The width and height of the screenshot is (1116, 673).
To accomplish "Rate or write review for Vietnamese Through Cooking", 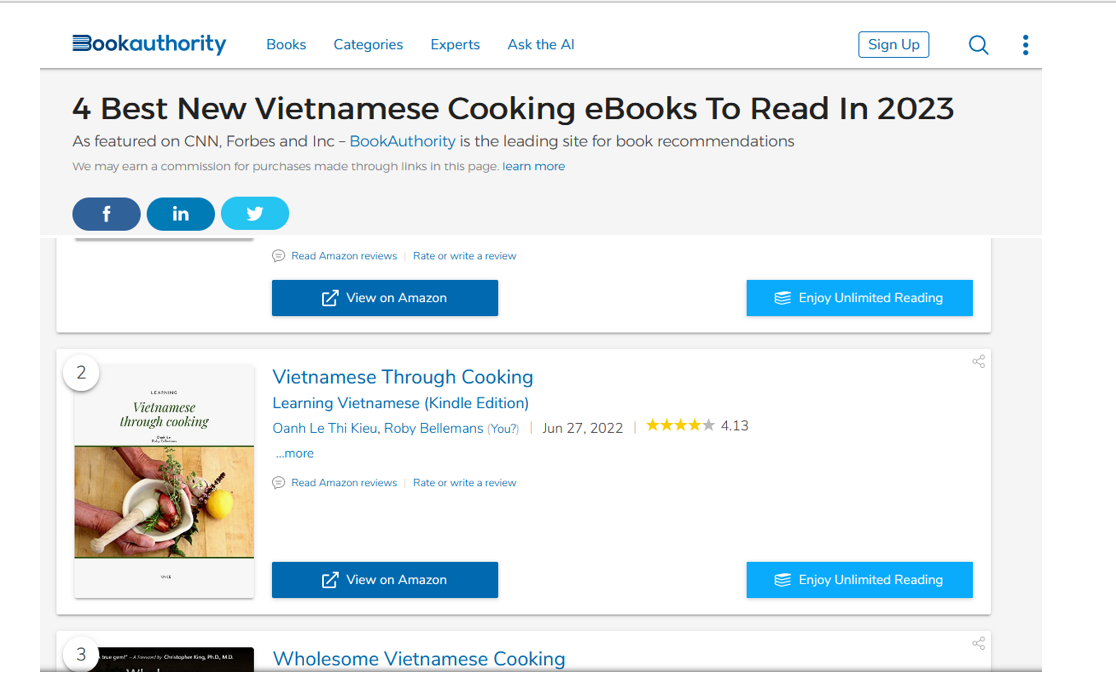I will pos(465,482).
